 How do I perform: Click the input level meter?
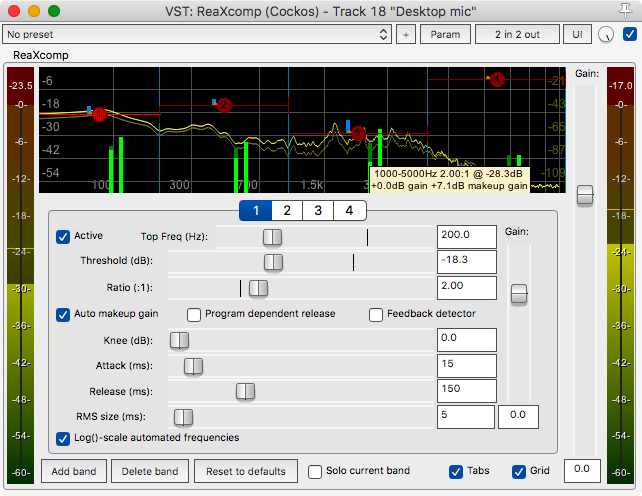click(20, 275)
